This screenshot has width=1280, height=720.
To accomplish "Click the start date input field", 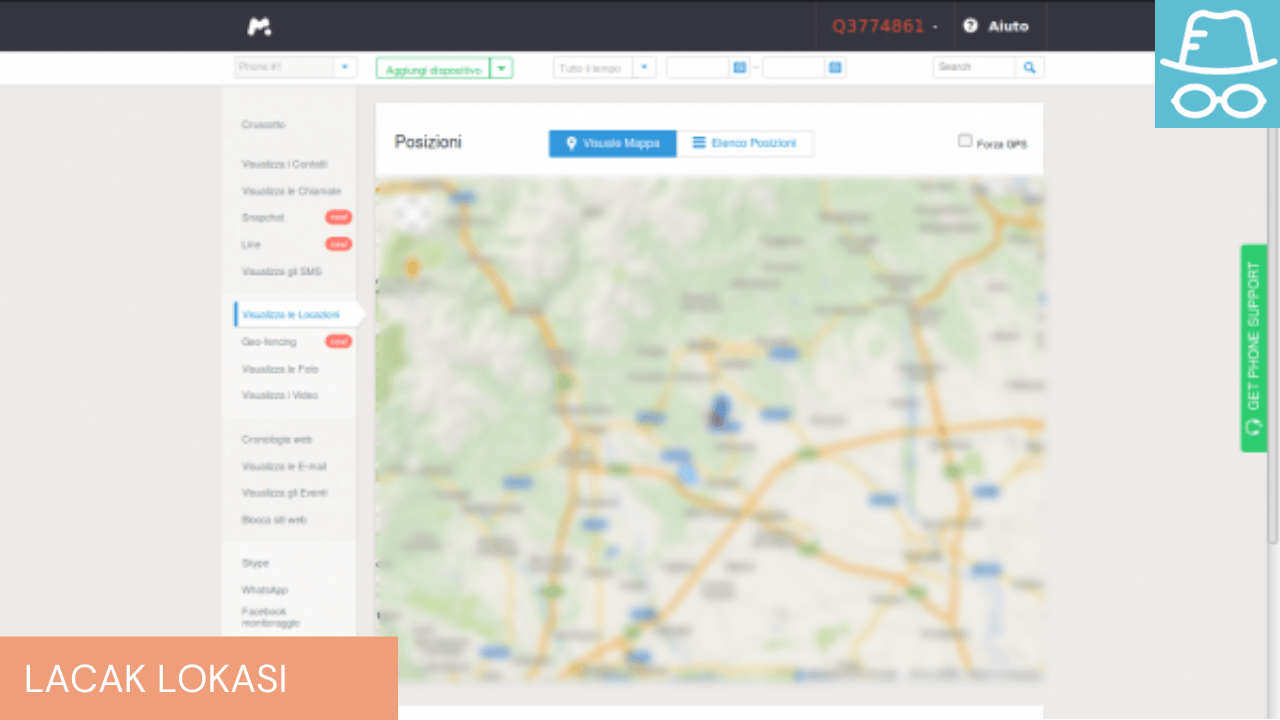I will [x=697, y=67].
